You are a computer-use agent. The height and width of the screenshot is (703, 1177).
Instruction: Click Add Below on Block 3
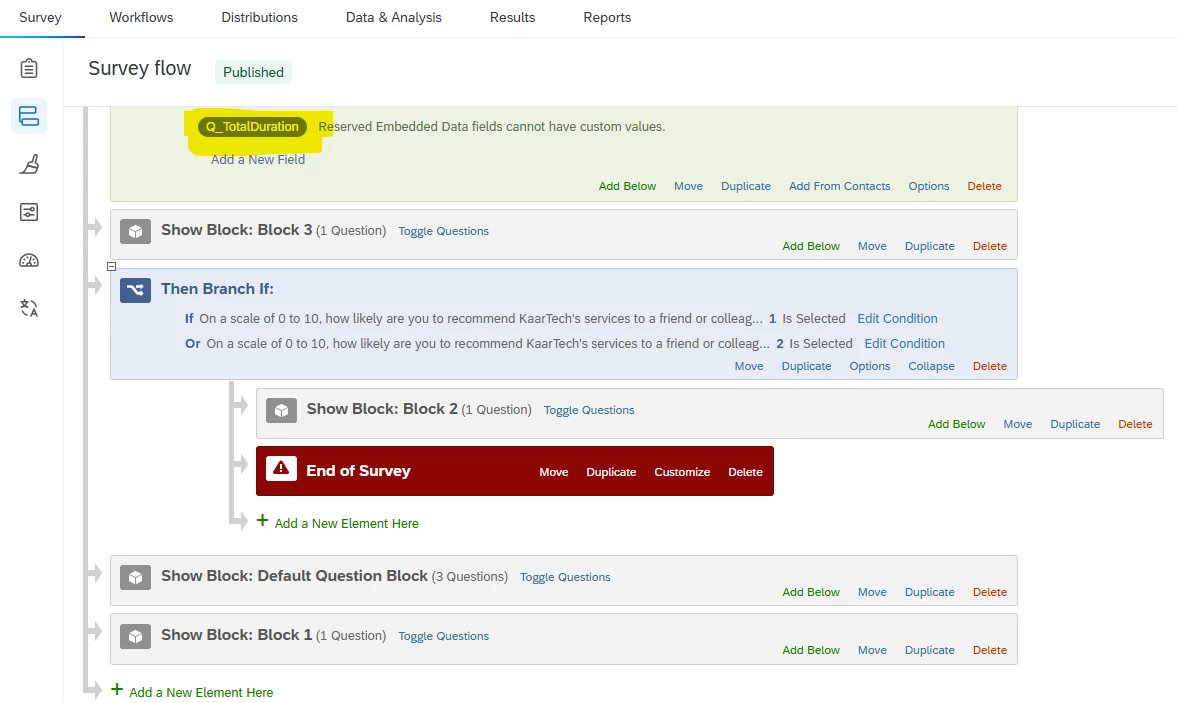811,246
